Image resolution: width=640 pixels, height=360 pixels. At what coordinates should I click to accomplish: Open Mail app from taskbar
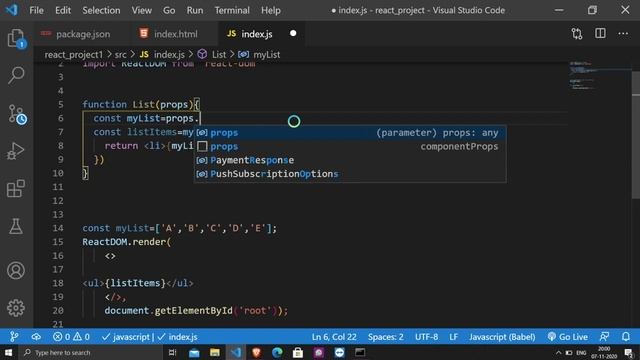coord(194,352)
